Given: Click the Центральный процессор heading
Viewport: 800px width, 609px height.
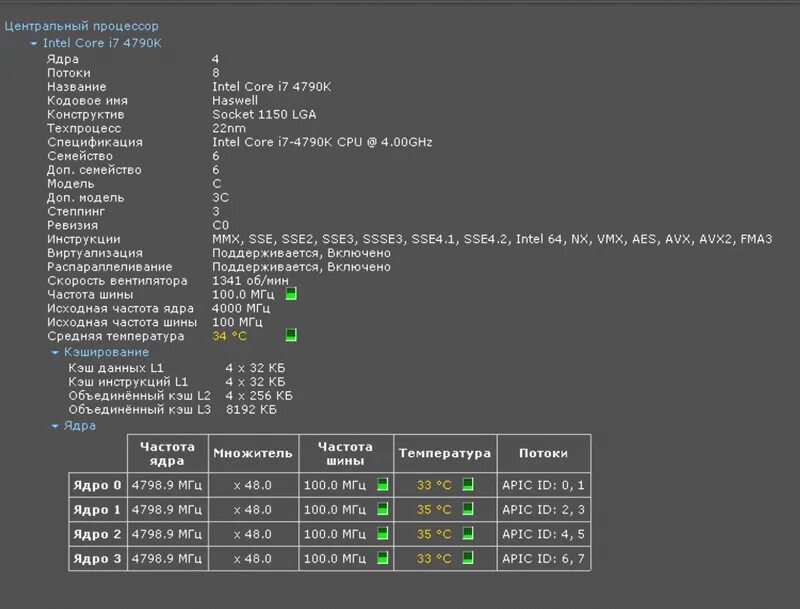Looking at the screenshot, I should [x=82, y=26].
